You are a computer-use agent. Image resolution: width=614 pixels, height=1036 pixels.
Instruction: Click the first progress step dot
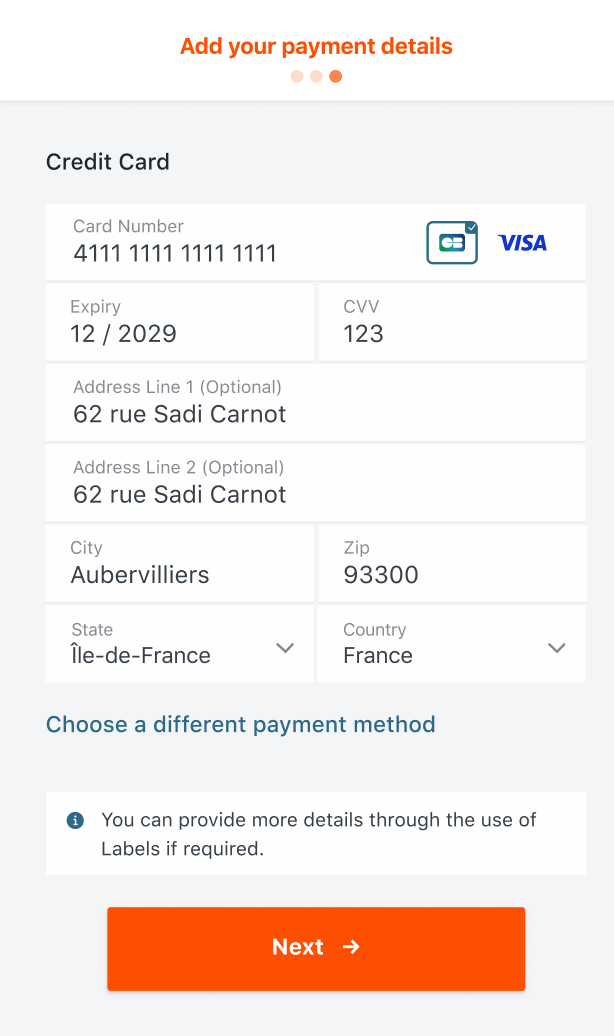(x=297, y=76)
